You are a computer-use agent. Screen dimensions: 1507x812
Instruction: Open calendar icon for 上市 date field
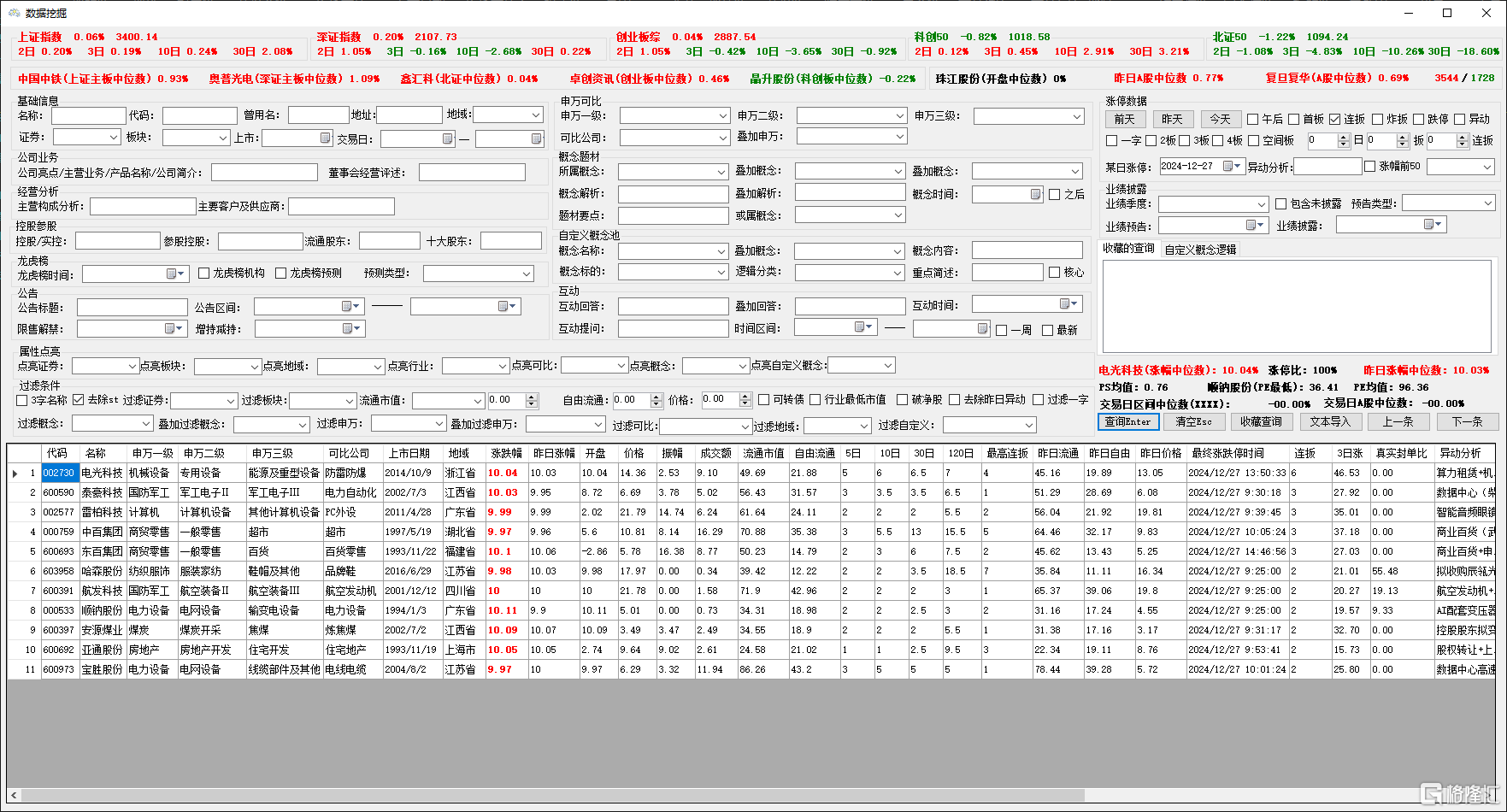pos(326,138)
